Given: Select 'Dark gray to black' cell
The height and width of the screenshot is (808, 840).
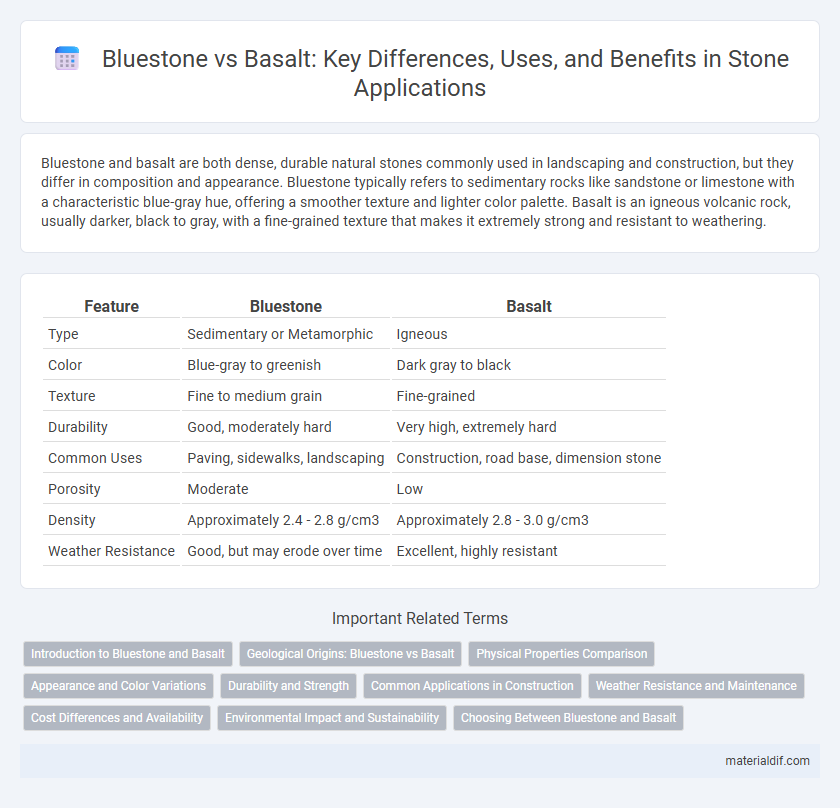Looking at the screenshot, I should [x=529, y=365].
